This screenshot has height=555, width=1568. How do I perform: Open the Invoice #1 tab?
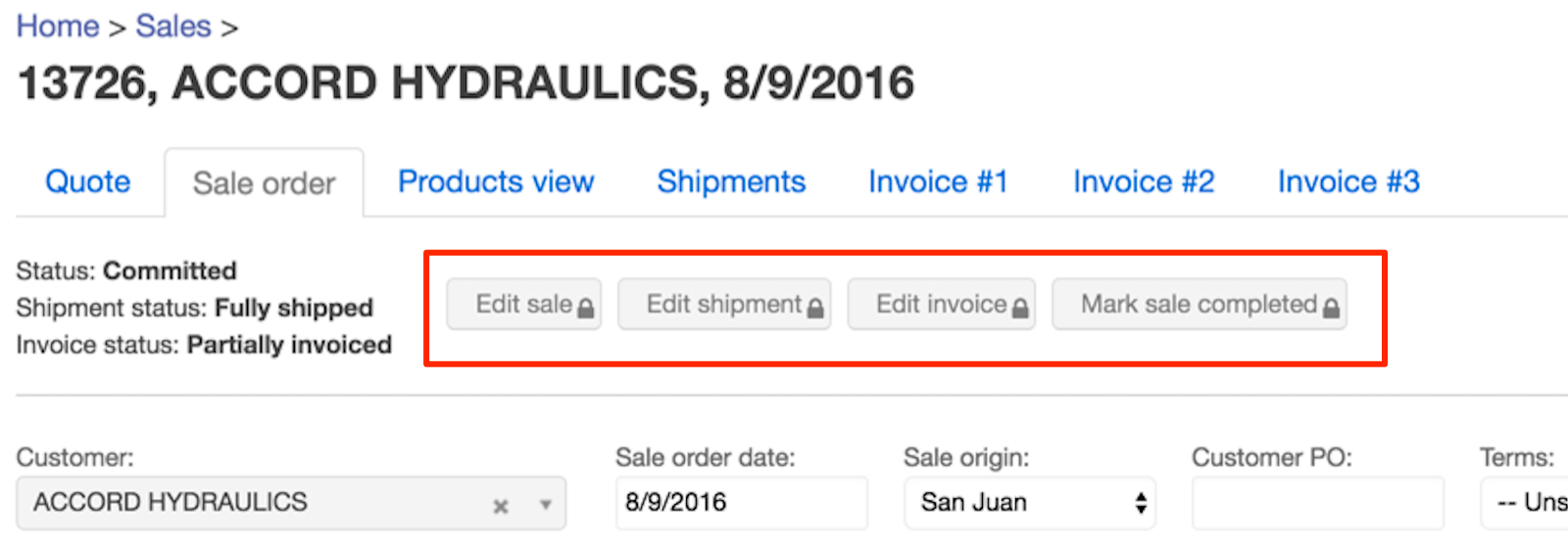click(x=938, y=181)
